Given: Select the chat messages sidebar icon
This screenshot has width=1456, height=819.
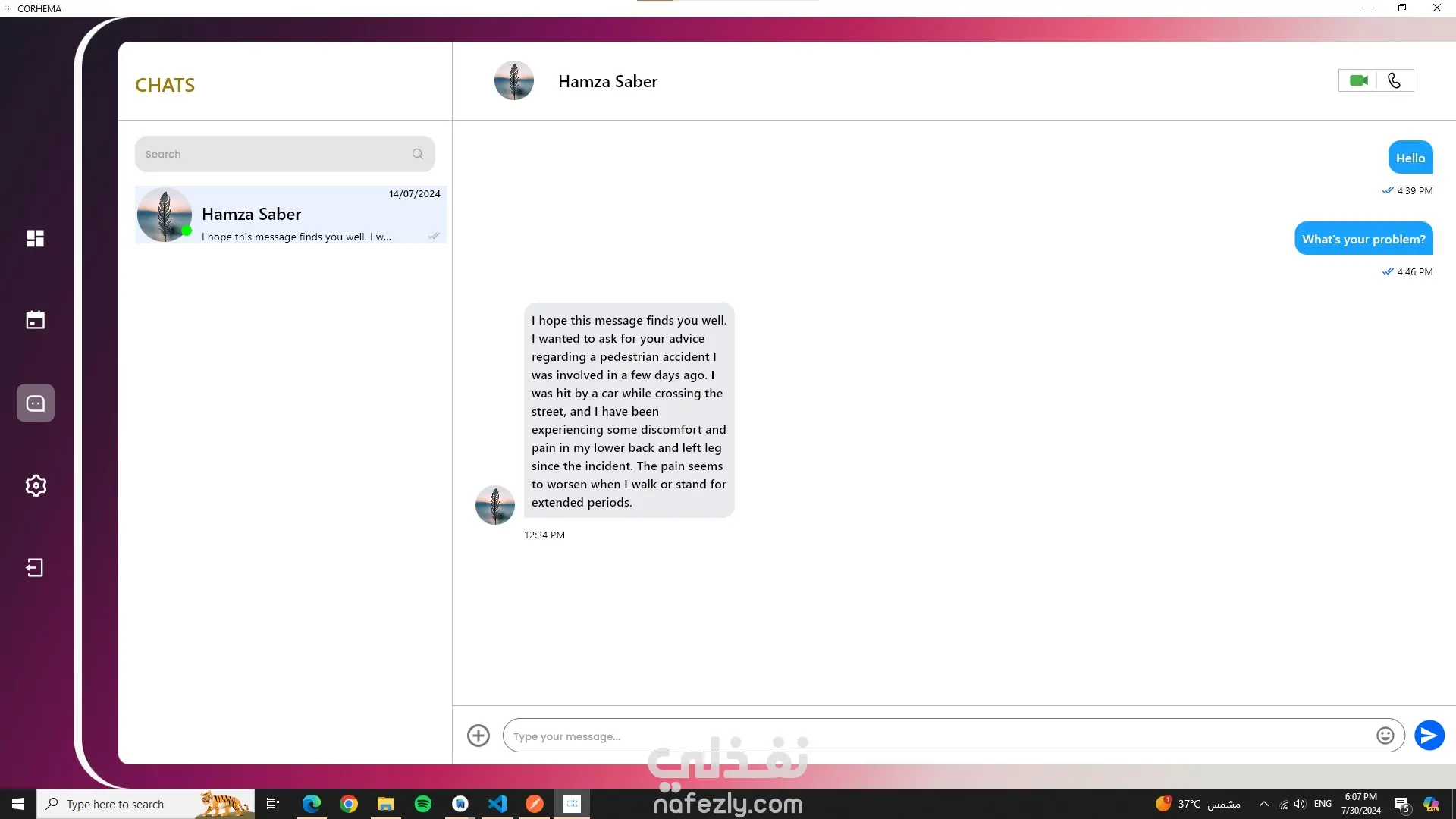Looking at the screenshot, I should pyautogui.click(x=36, y=403).
